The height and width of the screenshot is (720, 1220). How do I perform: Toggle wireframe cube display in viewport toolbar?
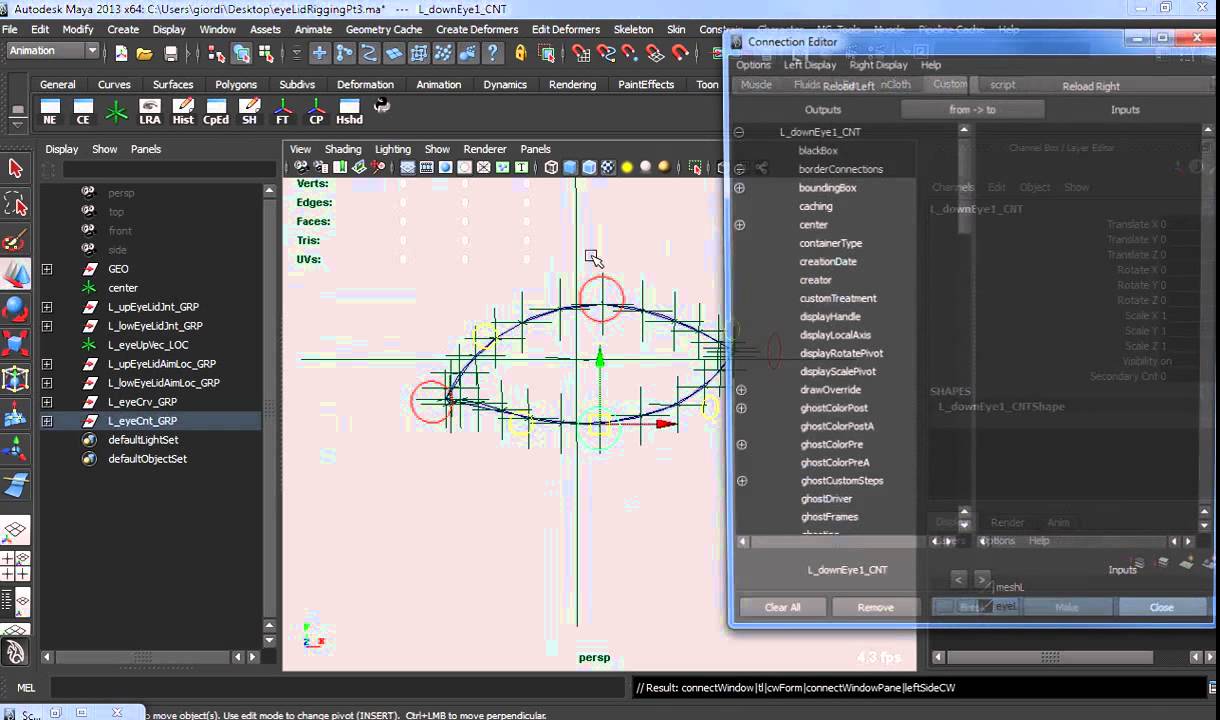click(551, 167)
